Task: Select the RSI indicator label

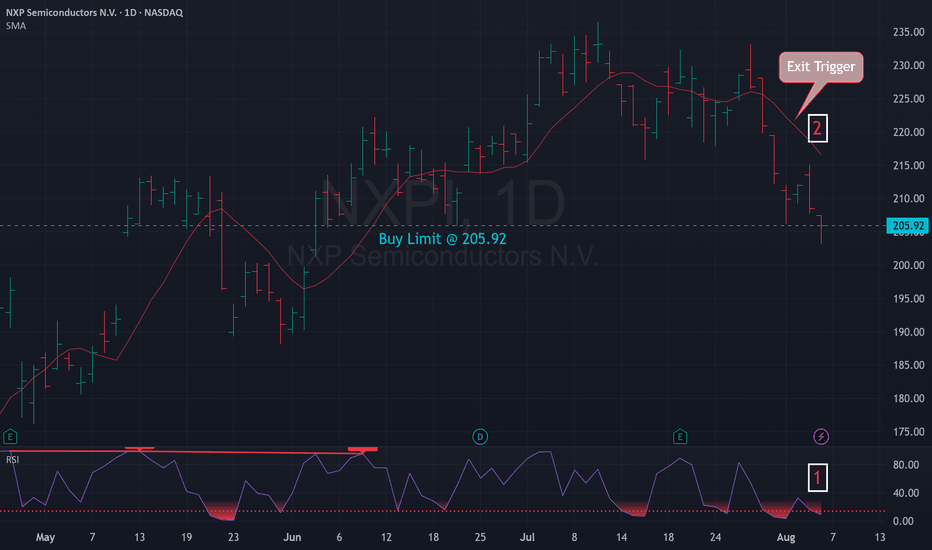Action: point(12,460)
